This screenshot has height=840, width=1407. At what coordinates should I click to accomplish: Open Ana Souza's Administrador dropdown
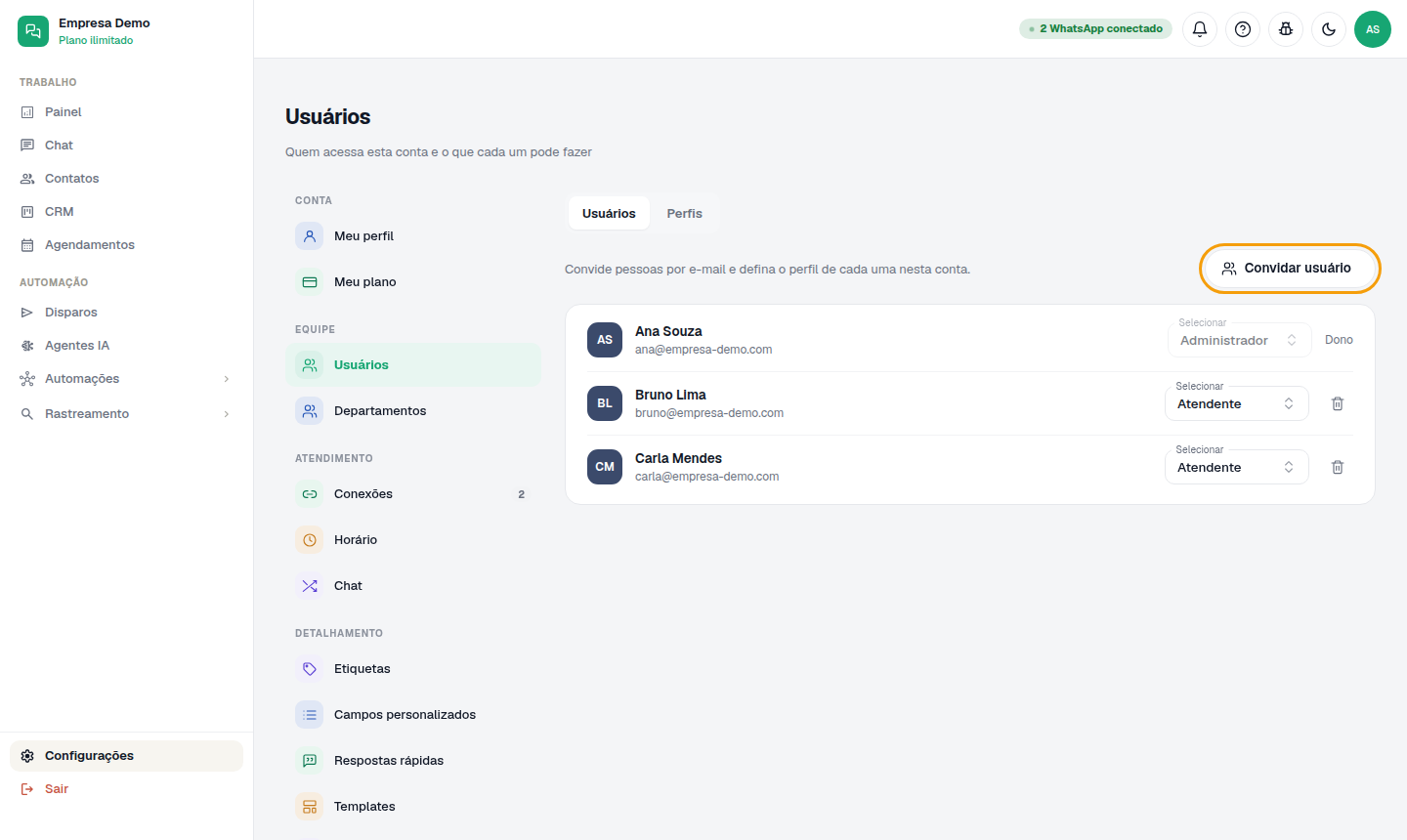tap(1240, 340)
